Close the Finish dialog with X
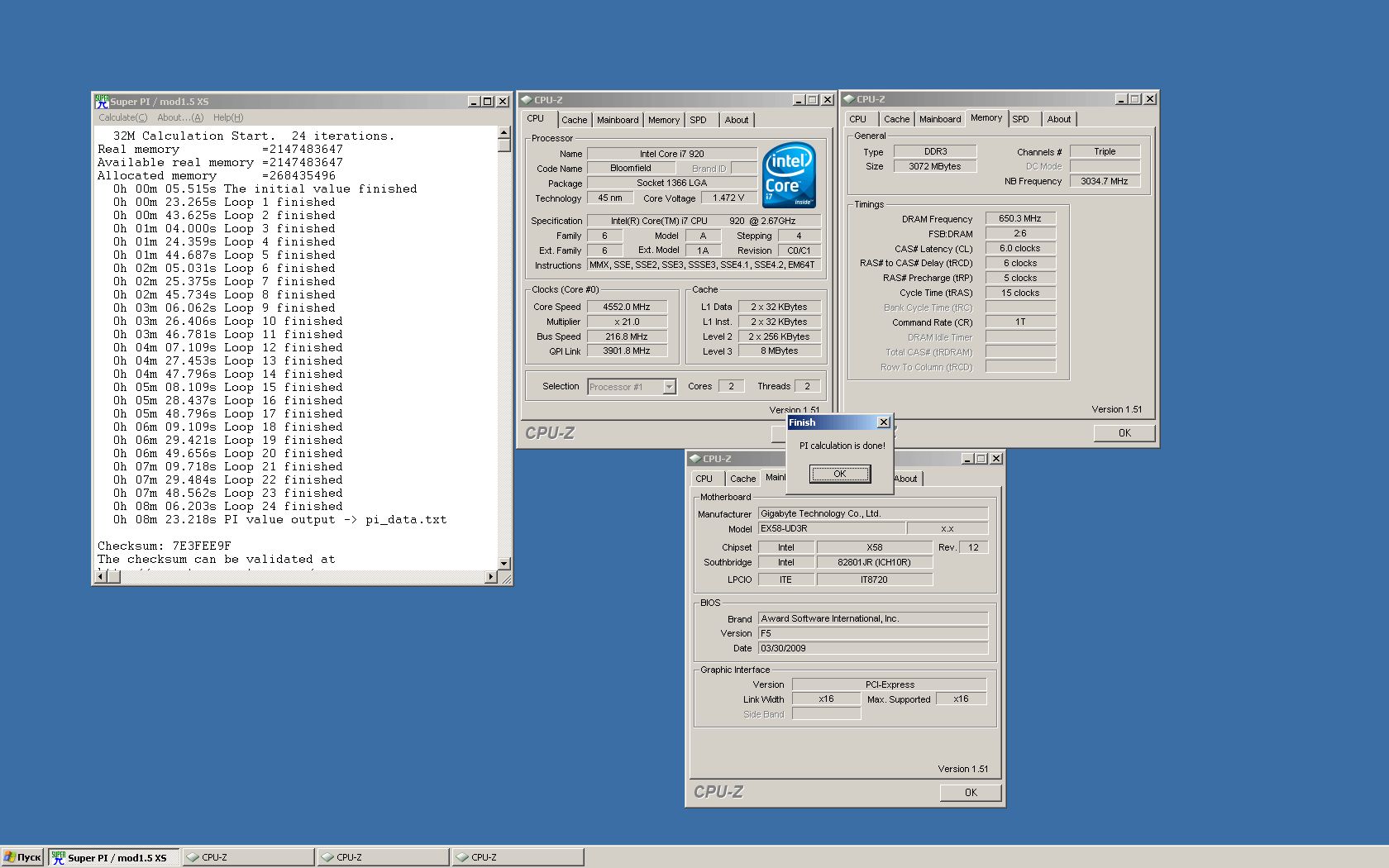This screenshot has height=868, width=1389. (884, 422)
